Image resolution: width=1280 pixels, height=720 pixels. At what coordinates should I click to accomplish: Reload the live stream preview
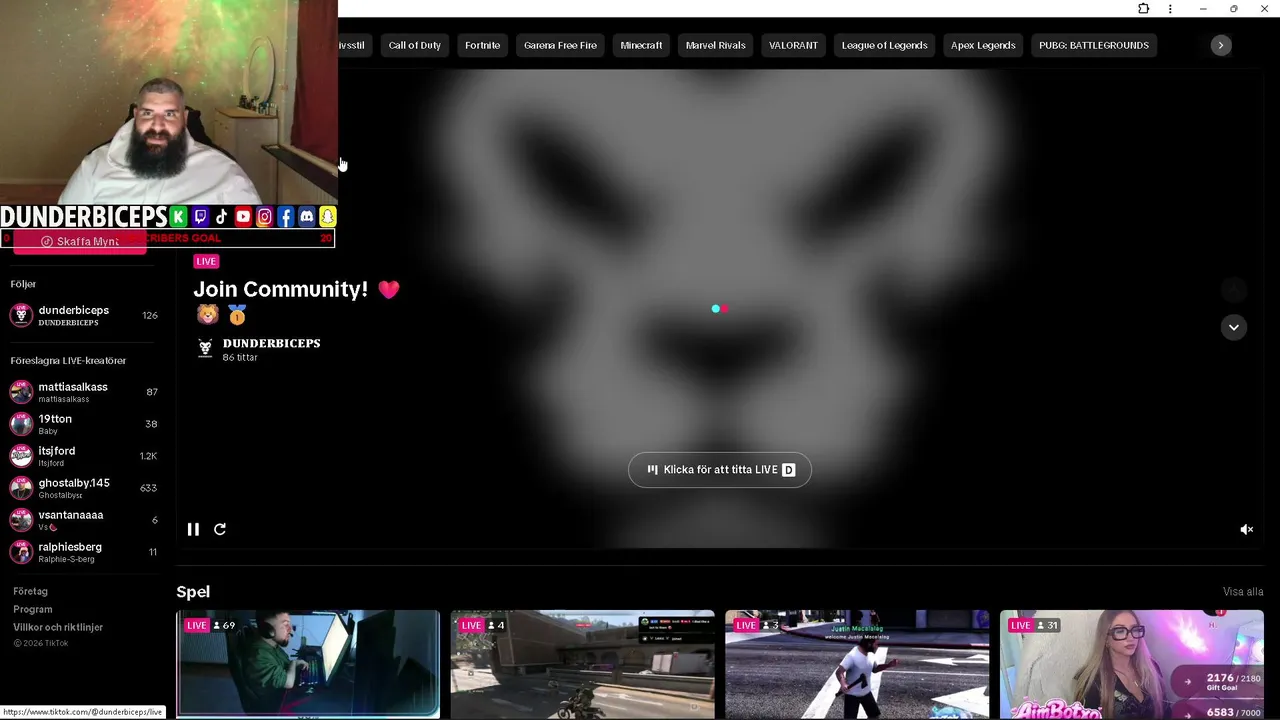[x=220, y=529]
